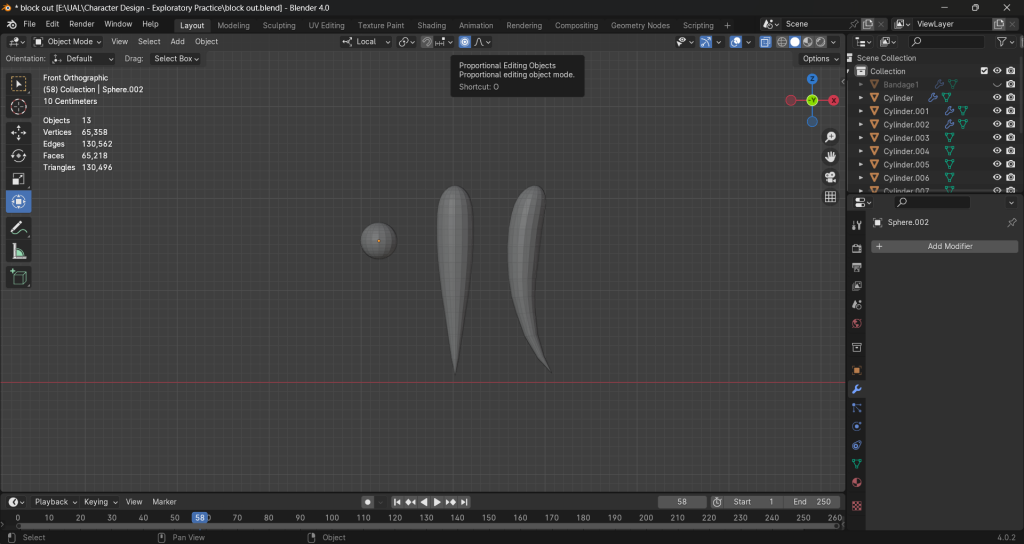
Task: Hide Cylinder.003 in viewport
Action: [997, 138]
